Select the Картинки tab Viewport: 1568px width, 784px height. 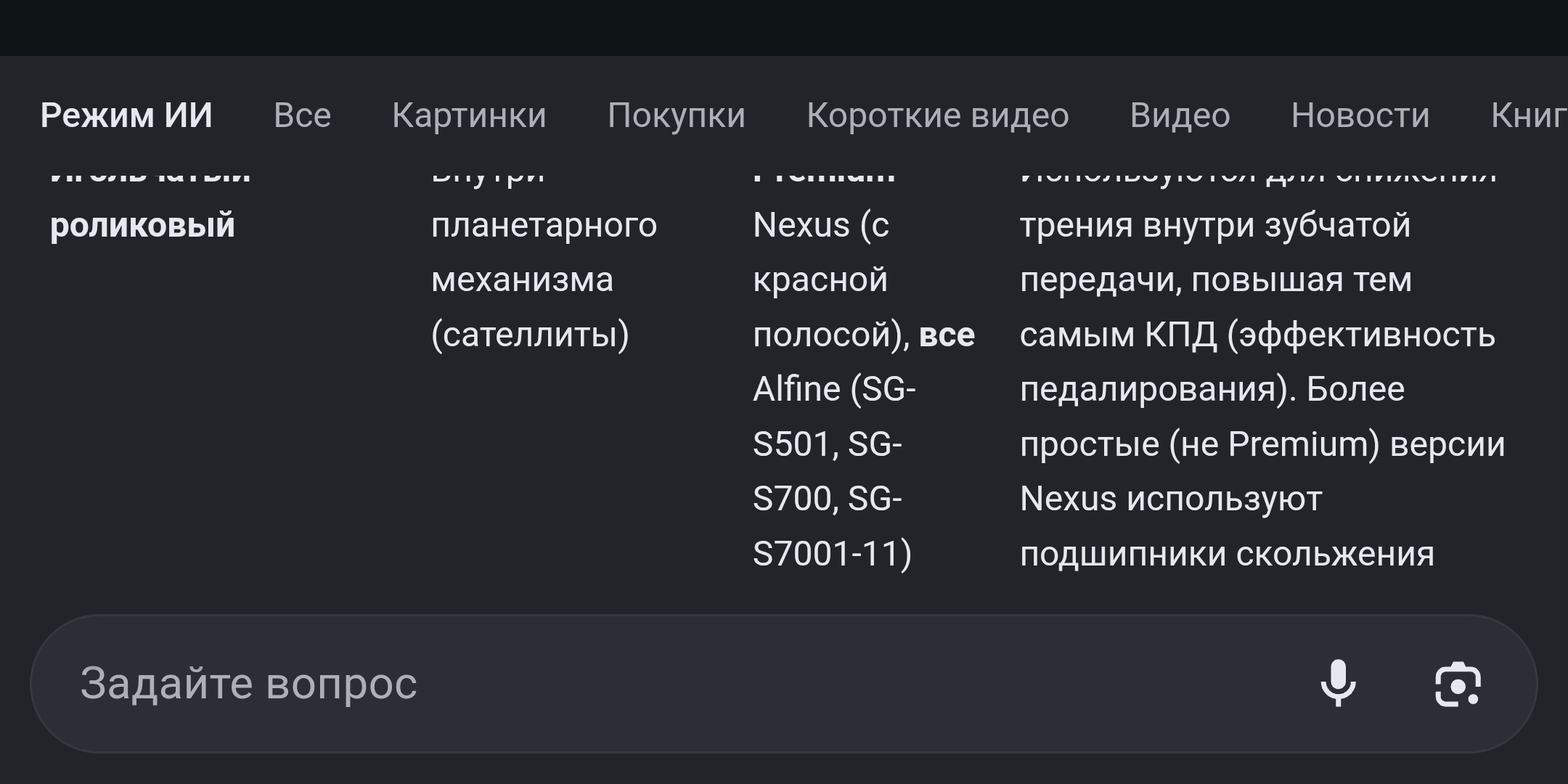tap(469, 115)
